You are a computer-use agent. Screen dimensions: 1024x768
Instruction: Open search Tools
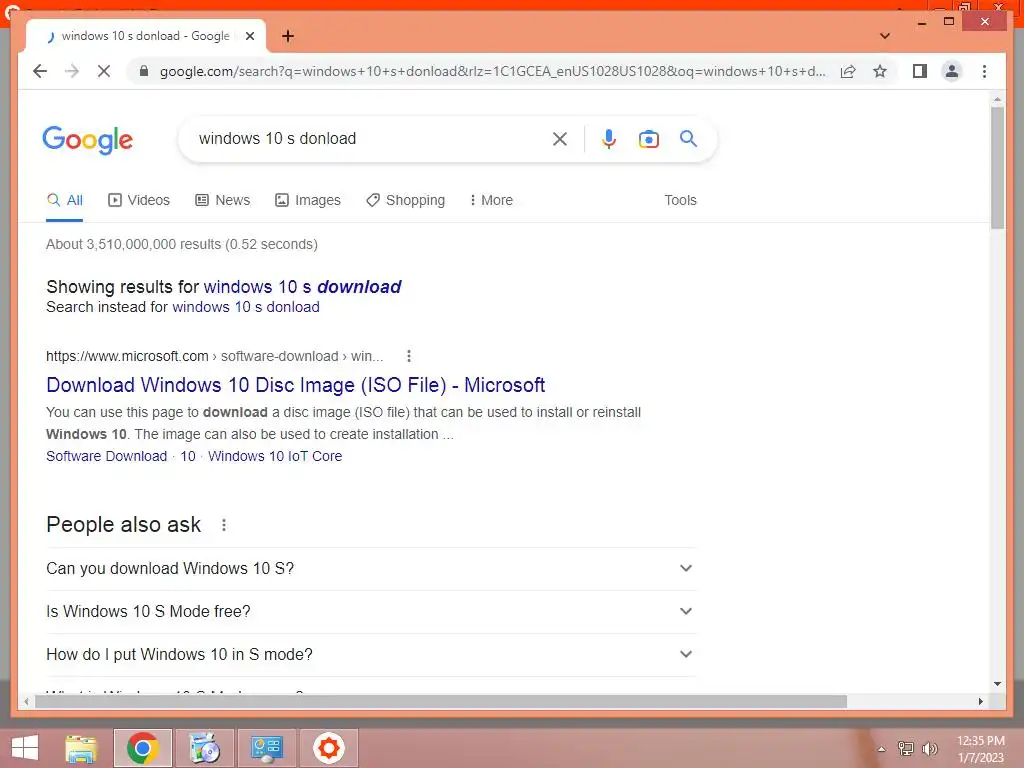(680, 200)
